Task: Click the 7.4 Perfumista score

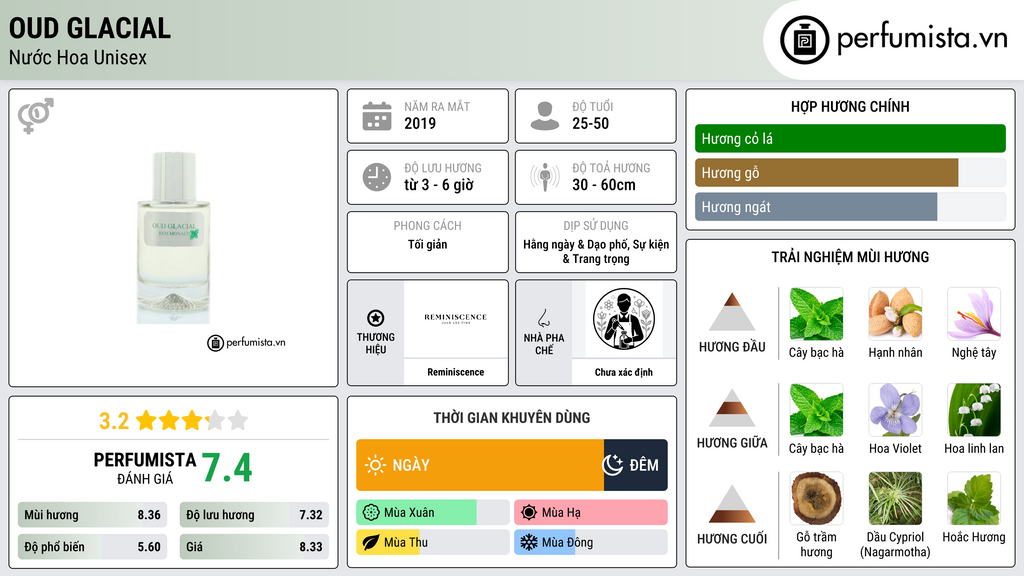Action: tap(226, 468)
